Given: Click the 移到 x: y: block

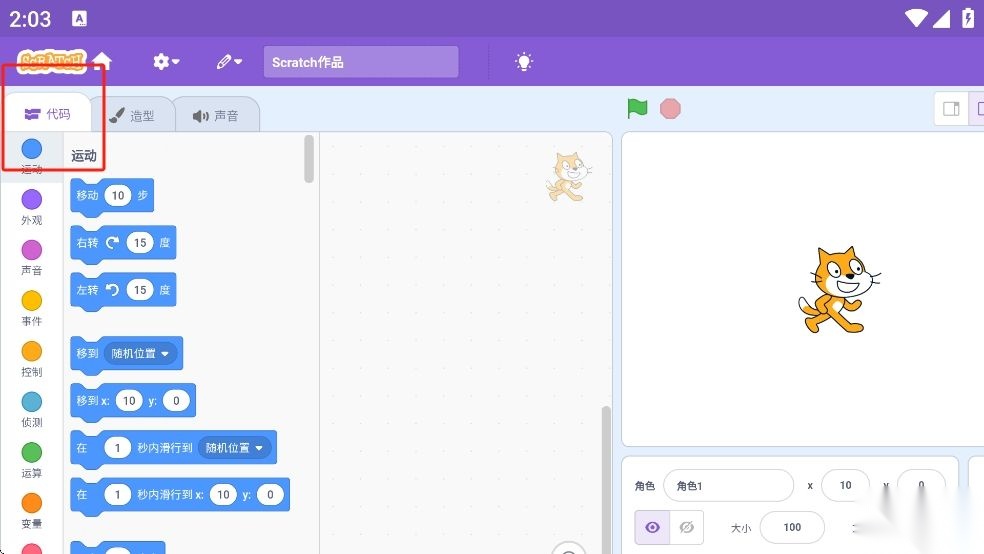Looking at the screenshot, I should pyautogui.click(x=133, y=402).
